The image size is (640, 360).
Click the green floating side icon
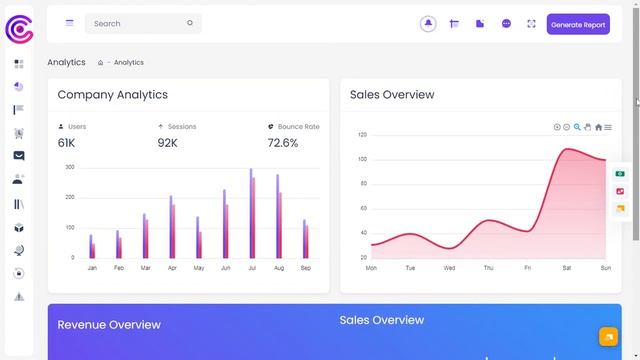(x=620, y=174)
